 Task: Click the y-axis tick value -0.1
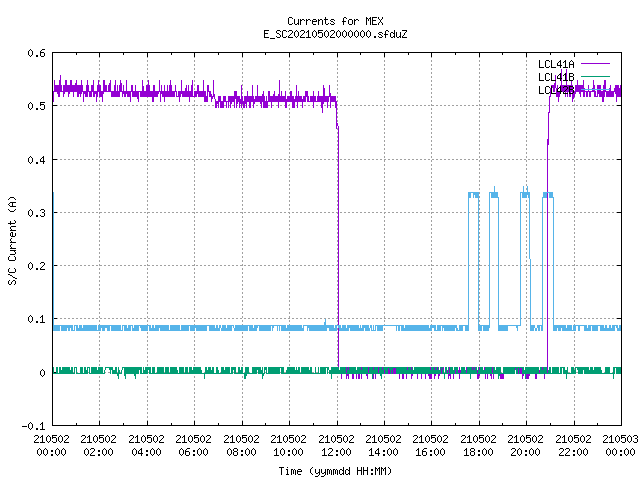click(33, 426)
